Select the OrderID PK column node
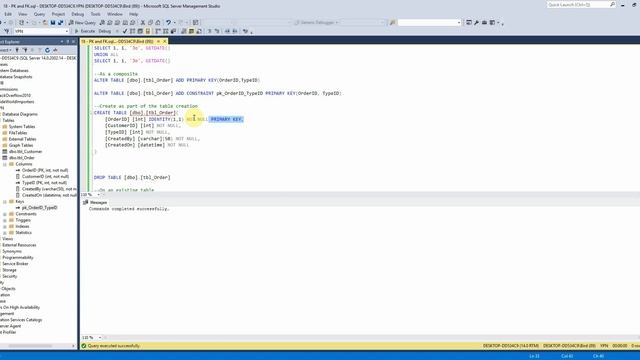Image resolution: width=640 pixels, height=360 pixels. point(44,170)
